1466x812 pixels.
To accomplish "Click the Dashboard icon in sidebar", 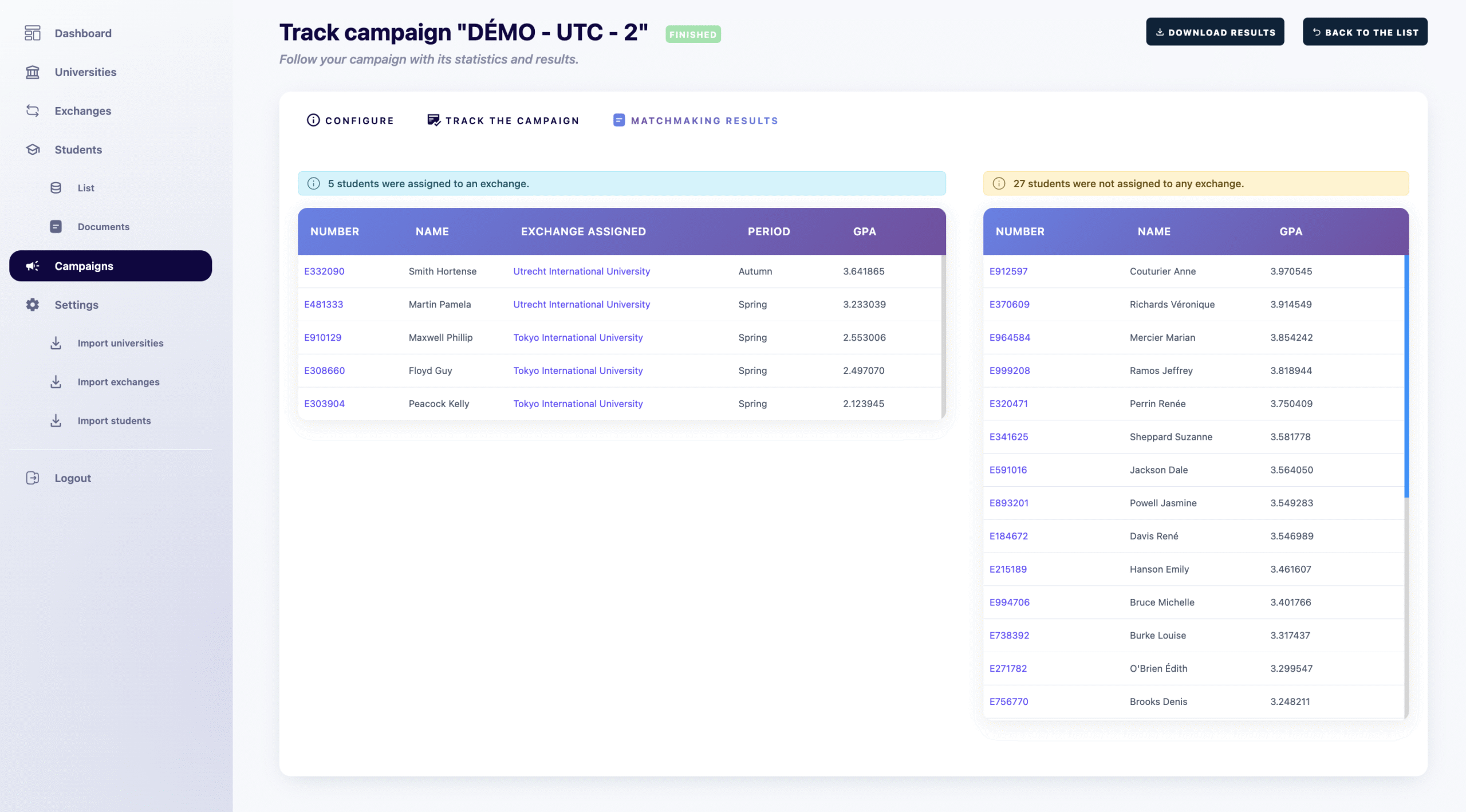I will click(33, 33).
